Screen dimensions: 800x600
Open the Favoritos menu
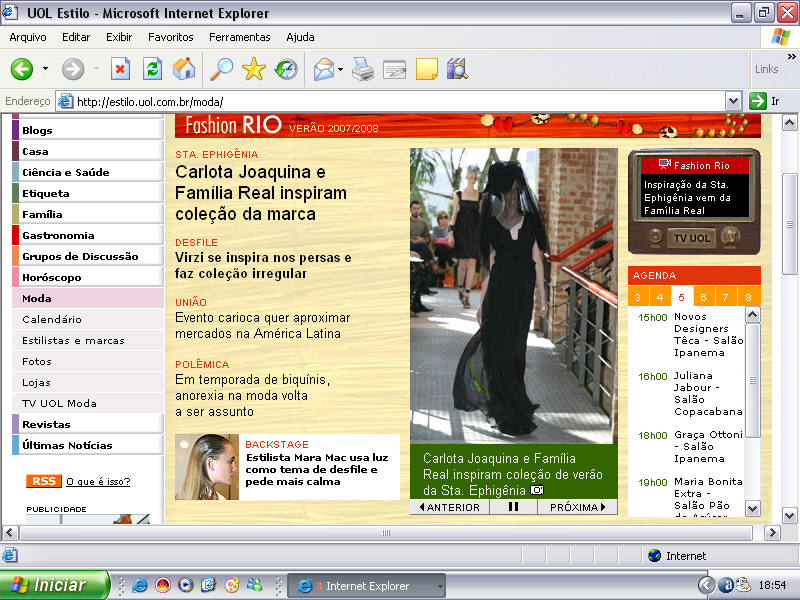pos(170,37)
